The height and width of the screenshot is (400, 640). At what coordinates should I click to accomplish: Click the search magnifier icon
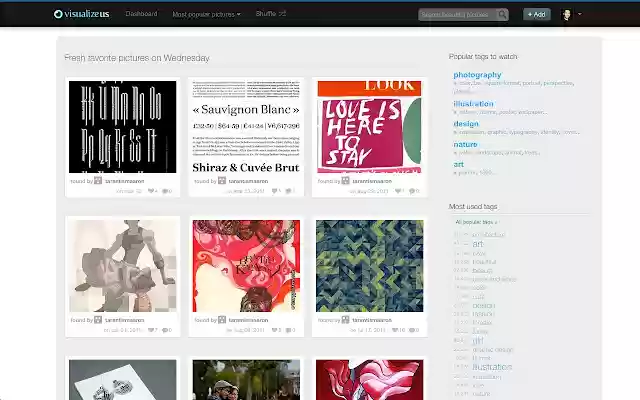(x=502, y=15)
